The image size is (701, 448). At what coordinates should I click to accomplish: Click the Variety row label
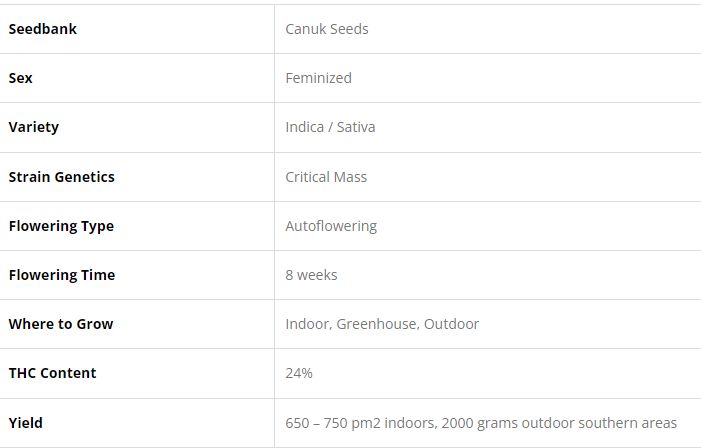(33, 127)
